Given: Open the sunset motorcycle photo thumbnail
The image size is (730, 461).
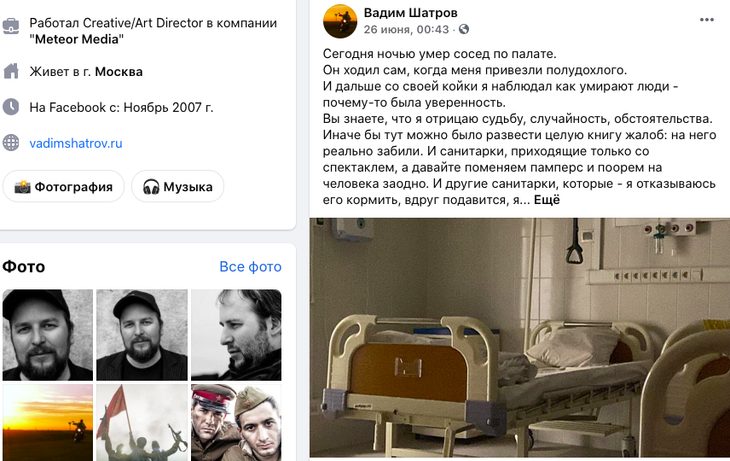Looking at the screenshot, I should point(47,422).
